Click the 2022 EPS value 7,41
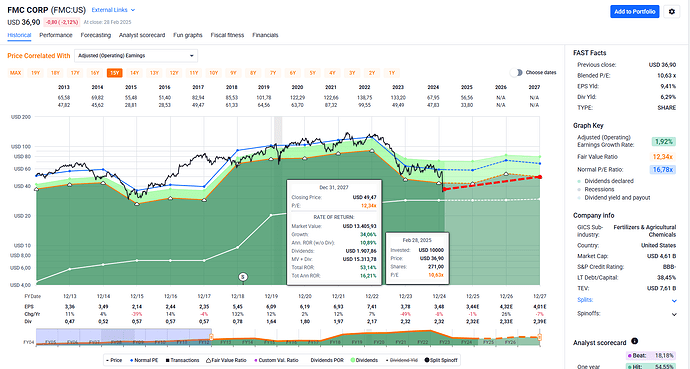The width and height of the screenshot is (690, 369). pyautogui.click(x=372, y=307)
